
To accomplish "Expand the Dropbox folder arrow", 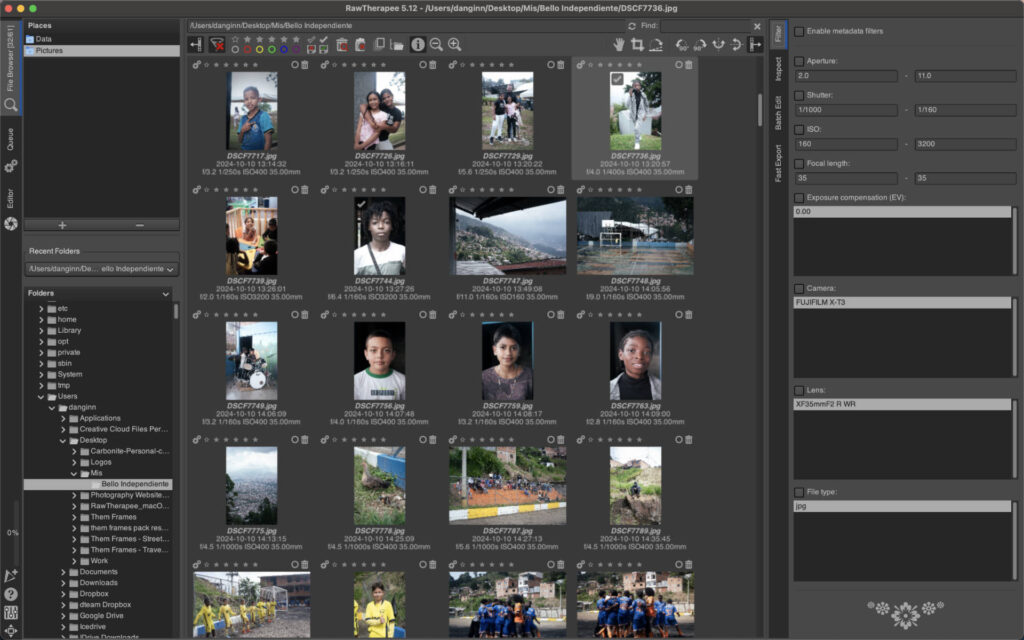I will point(63,594).
